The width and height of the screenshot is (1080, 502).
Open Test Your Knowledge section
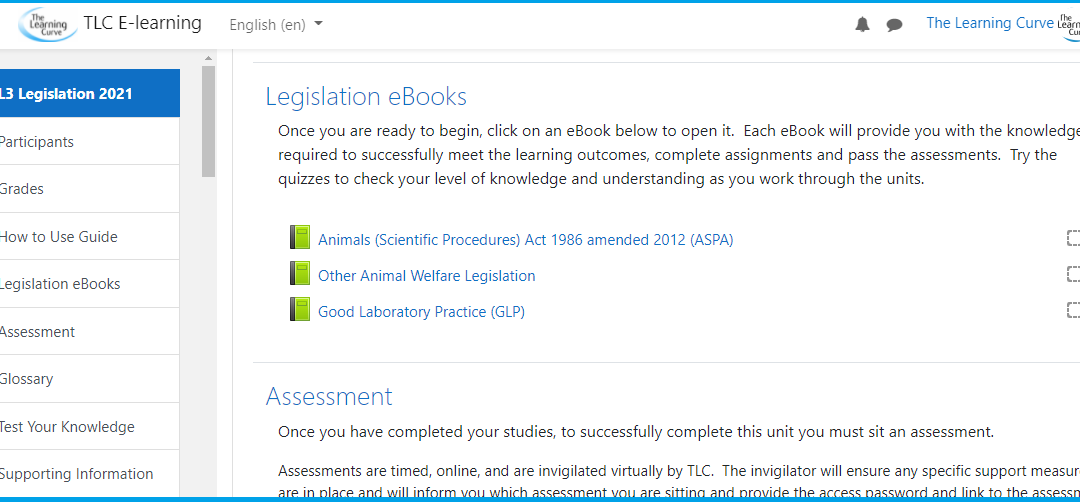(x=67, y=427)
